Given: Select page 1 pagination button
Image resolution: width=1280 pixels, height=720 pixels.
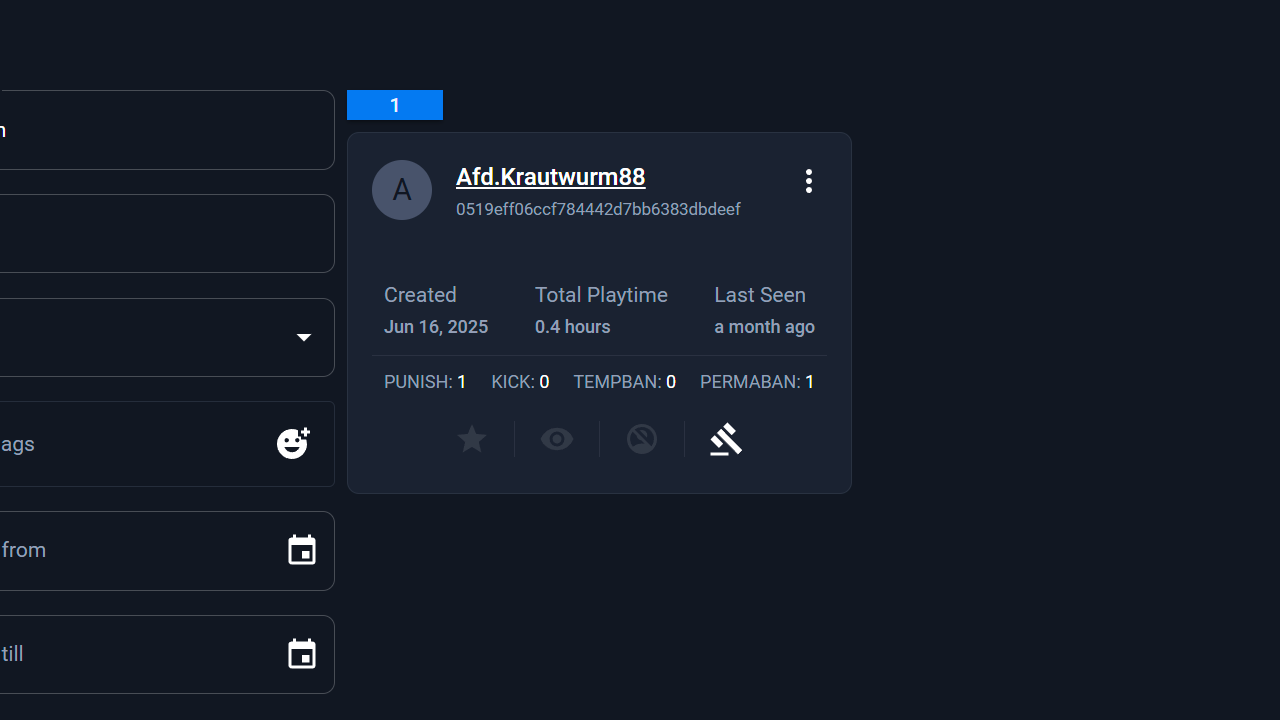Looking at the screenshot, I should pos(395,105).
